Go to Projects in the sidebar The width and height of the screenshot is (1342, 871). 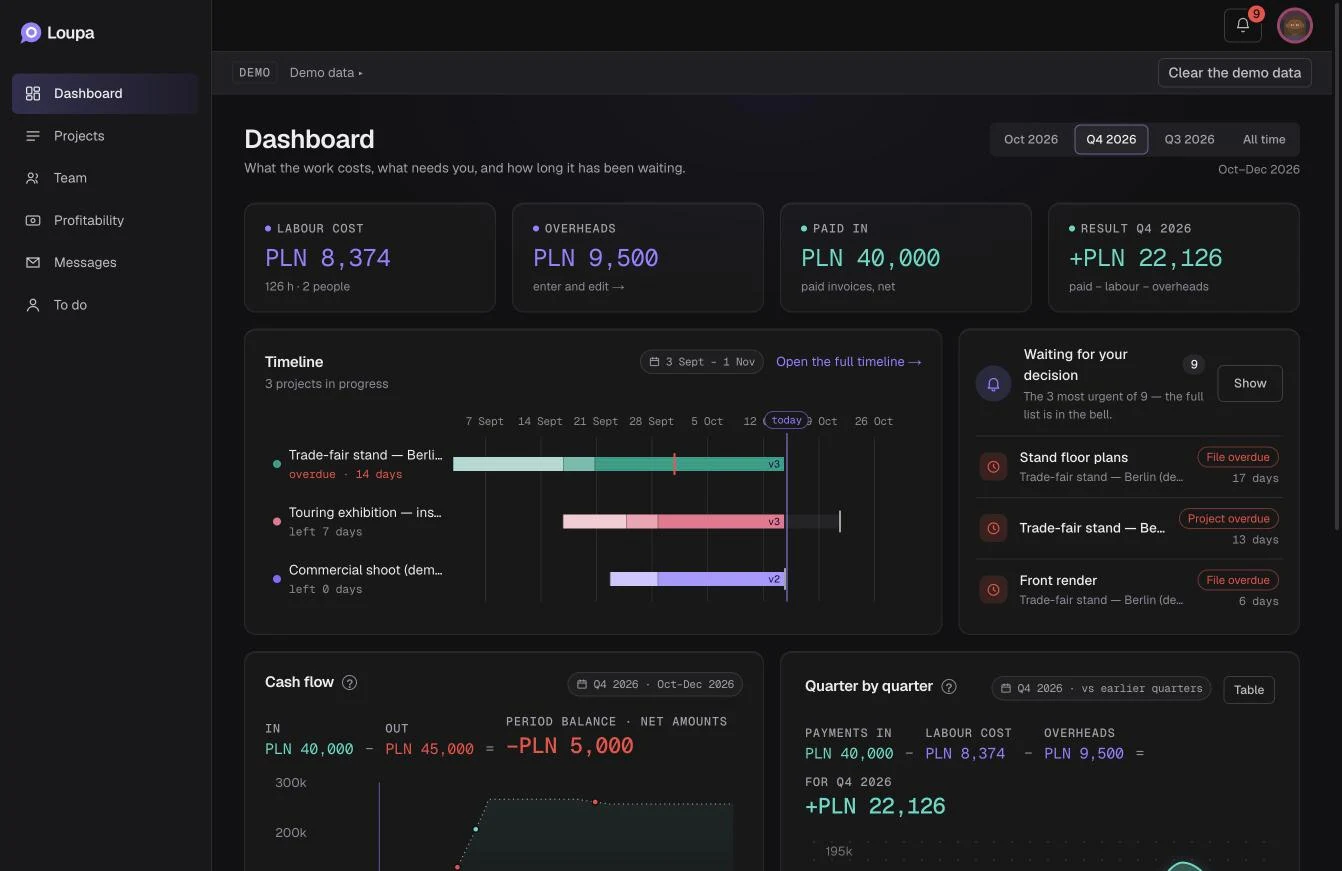coord(106,136)
